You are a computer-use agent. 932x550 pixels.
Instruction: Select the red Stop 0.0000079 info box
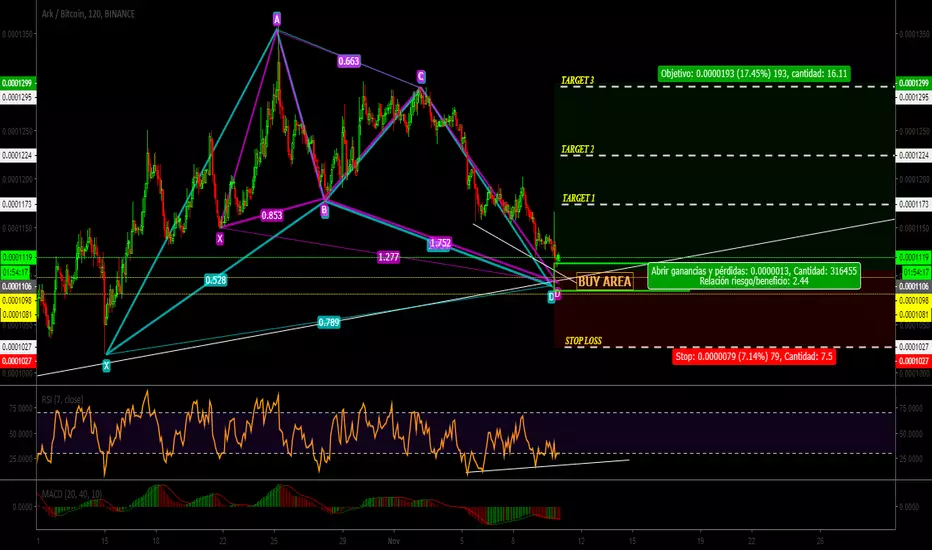(754, 357)
